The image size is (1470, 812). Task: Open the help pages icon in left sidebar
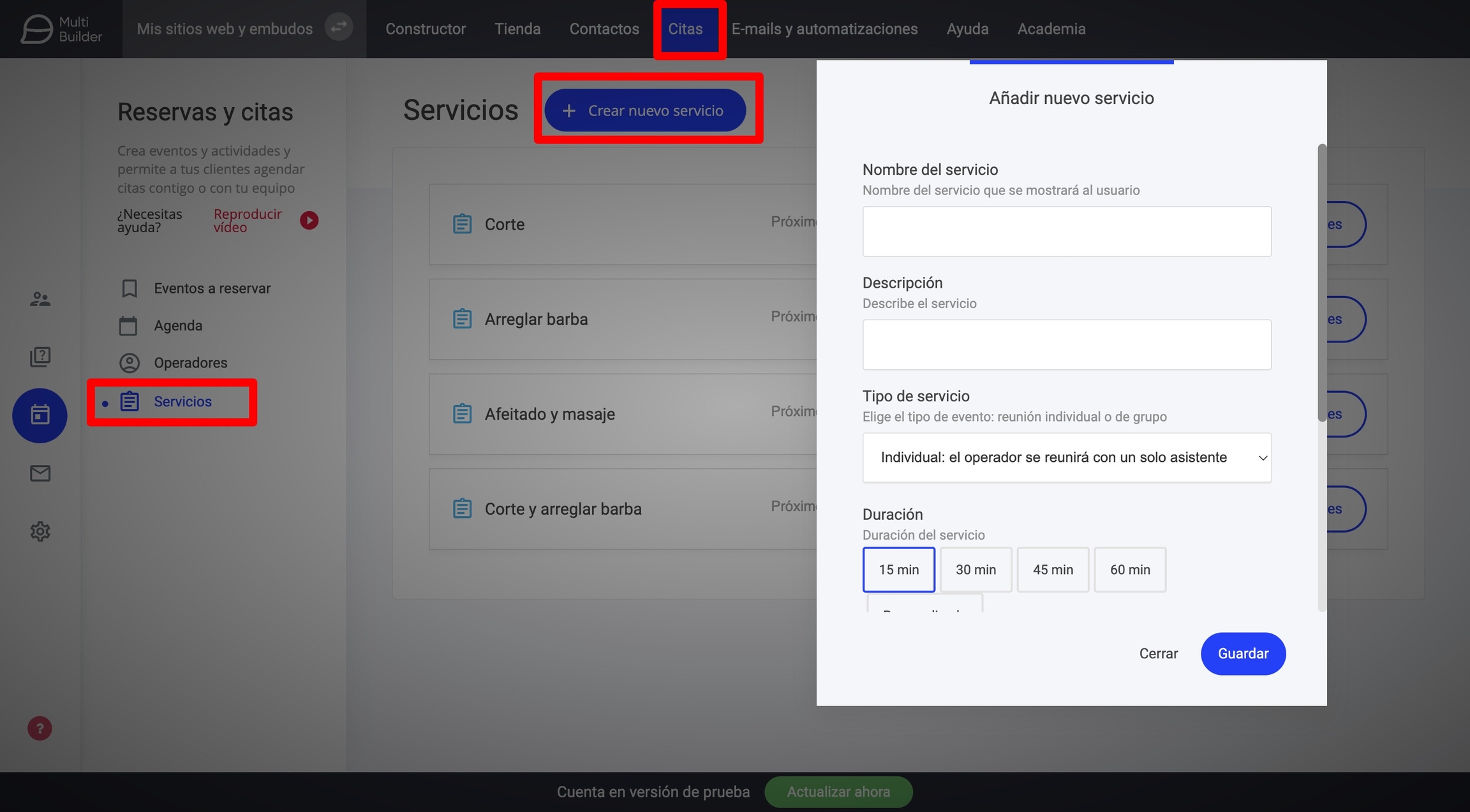(40, 357)
